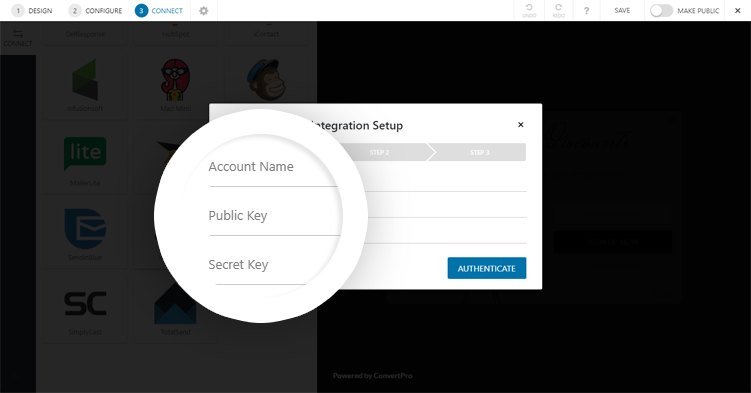This screenshot has height=393, width=751.
Task: Select the Infusionsoft integration icon
Action: (85, 80)
